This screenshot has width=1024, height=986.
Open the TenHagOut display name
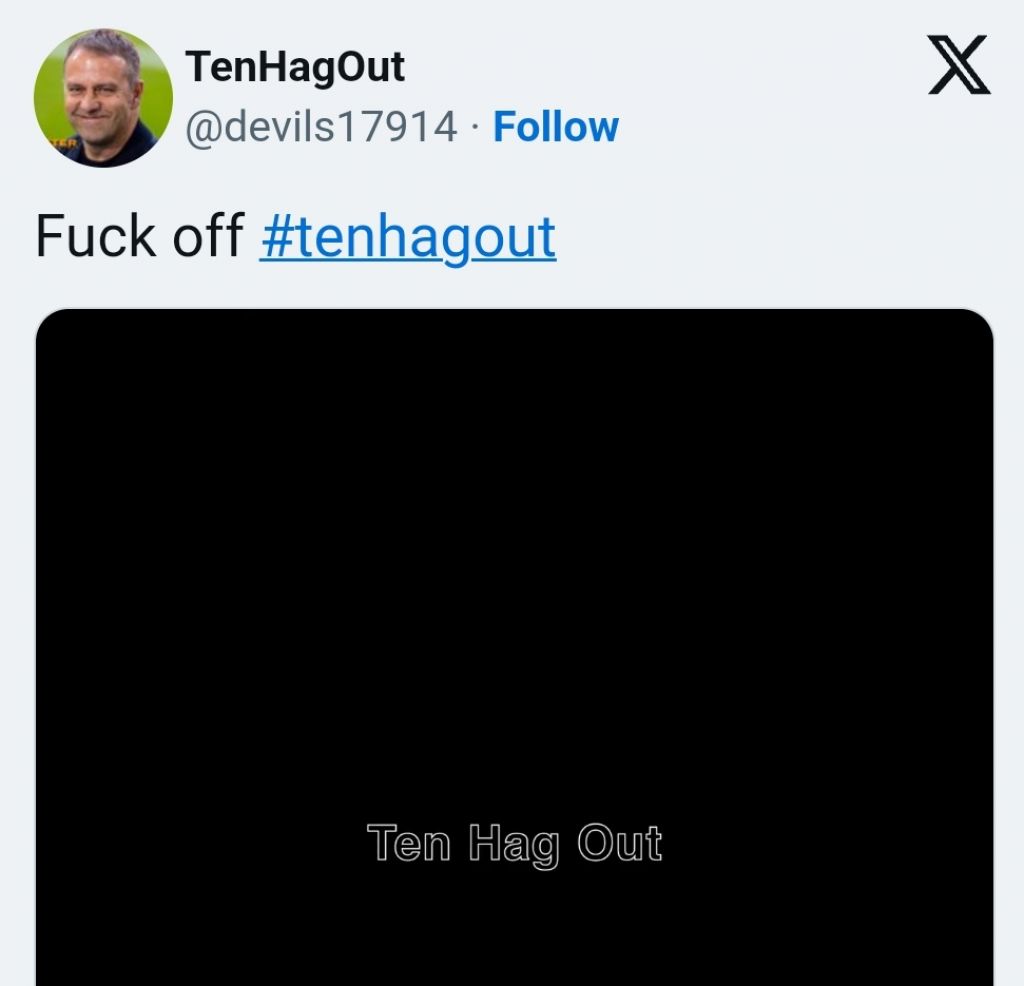pos(295,67)
